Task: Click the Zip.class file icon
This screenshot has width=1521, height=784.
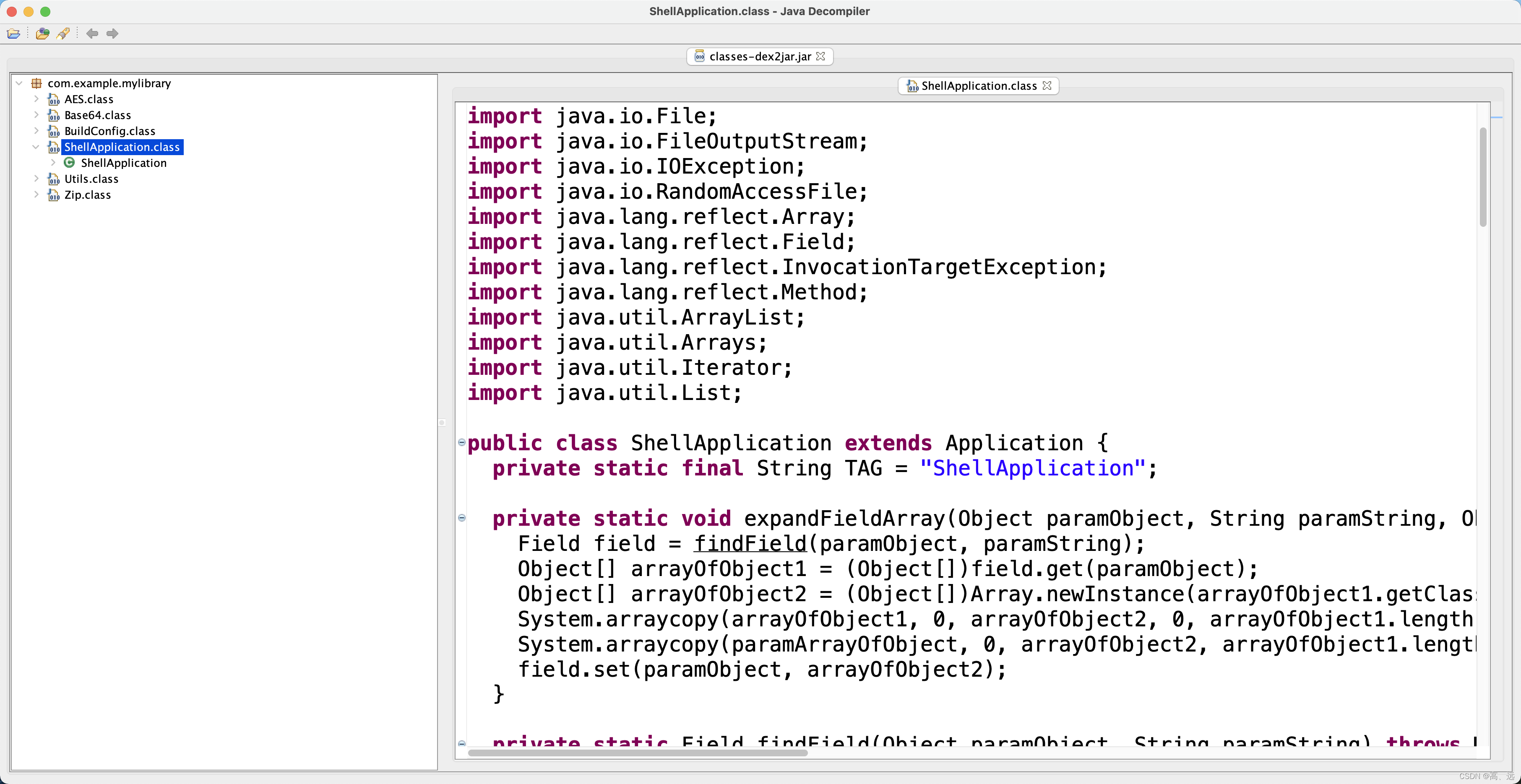Action: pos(54,195)
